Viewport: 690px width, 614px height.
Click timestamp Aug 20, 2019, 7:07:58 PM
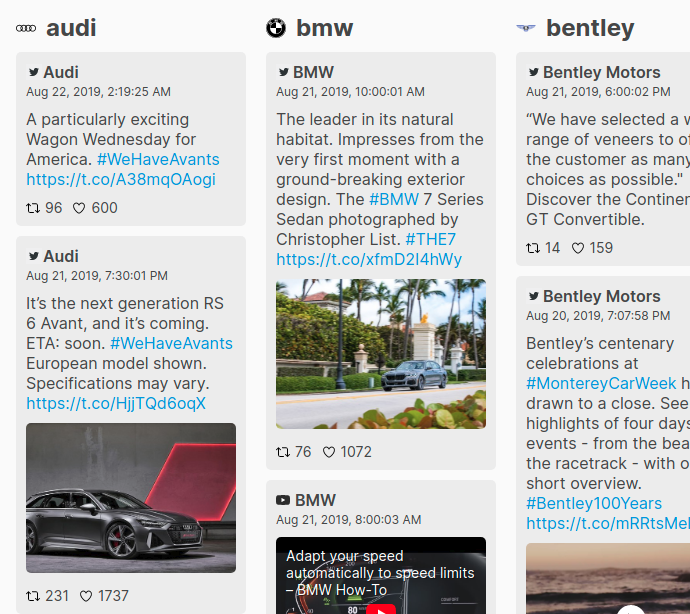(598, 316)
